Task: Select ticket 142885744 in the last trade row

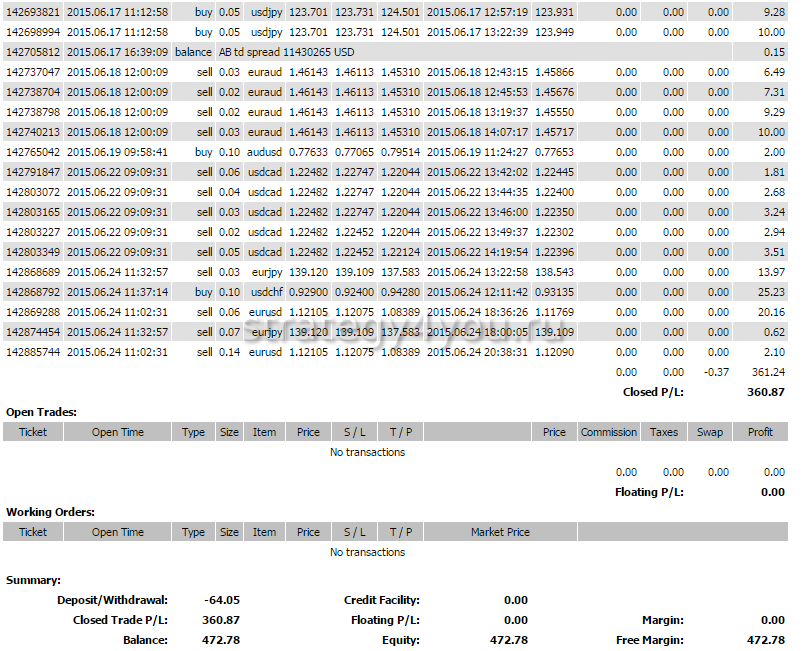Action: pyautogui.click(x=33, y=352)
